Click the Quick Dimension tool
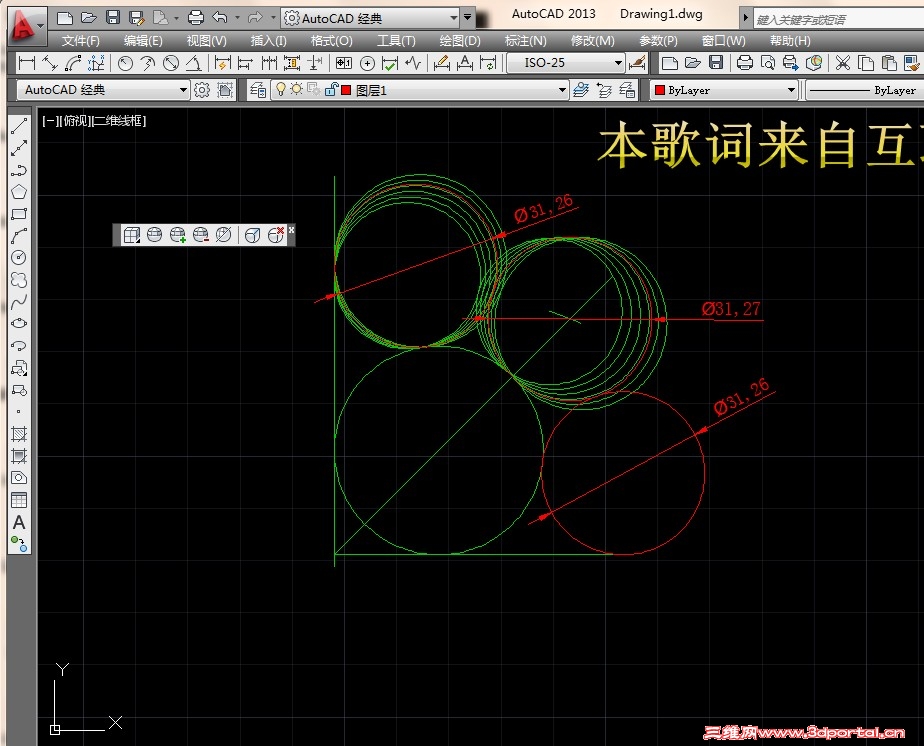924x746 pixels. point(222,62)
